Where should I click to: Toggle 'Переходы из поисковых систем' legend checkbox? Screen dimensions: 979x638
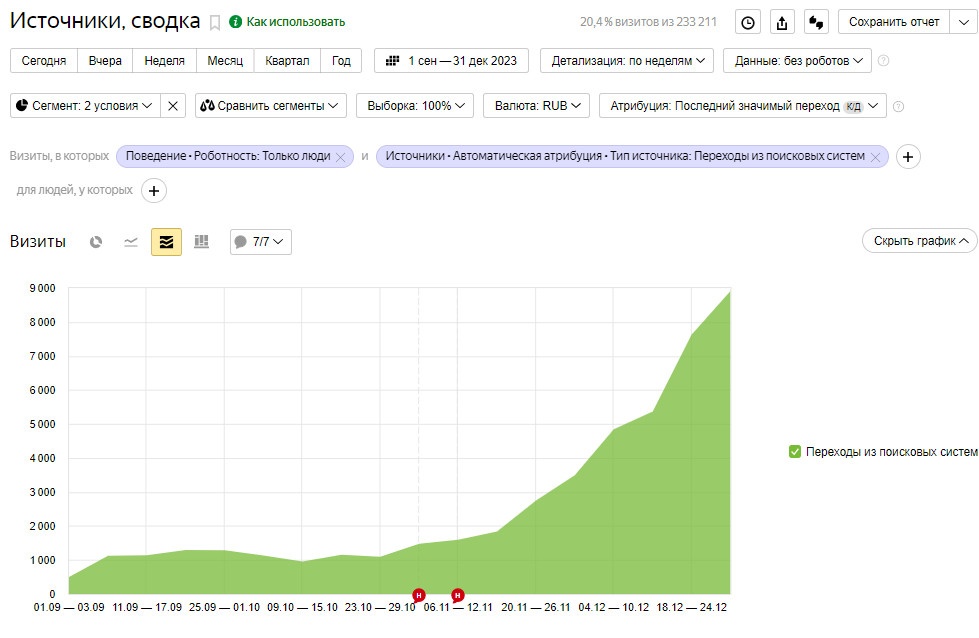[x=795, y=451]
